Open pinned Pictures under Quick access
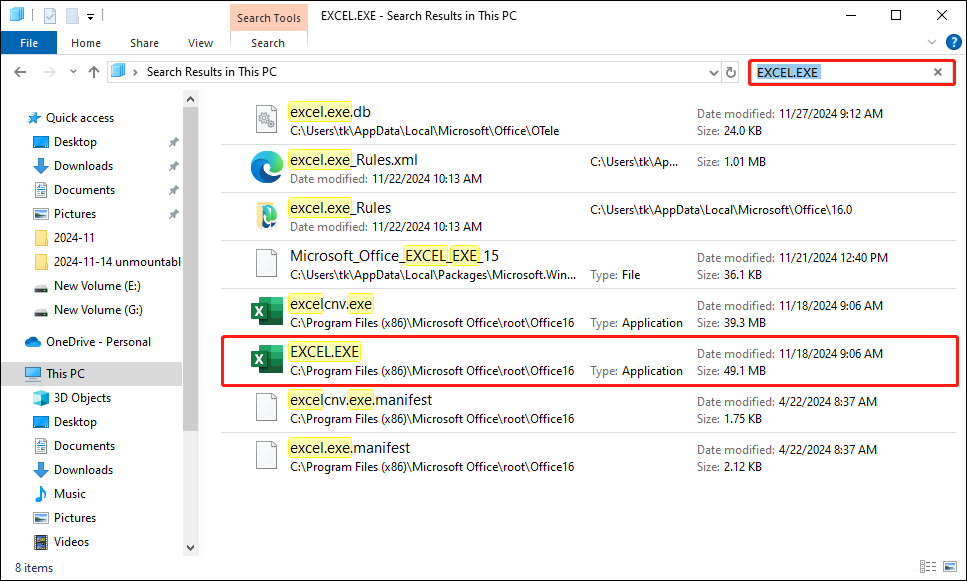This screenshot has height=581, width=967. pyautogui.click(x=75, y=214)
